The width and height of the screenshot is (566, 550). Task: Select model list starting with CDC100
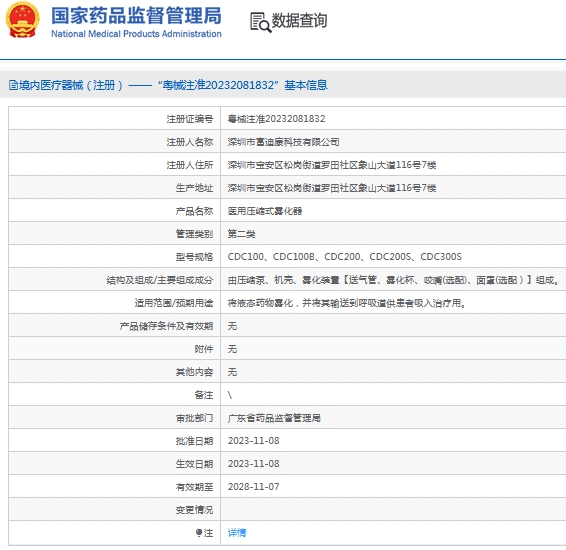click(x=344, y=257)
